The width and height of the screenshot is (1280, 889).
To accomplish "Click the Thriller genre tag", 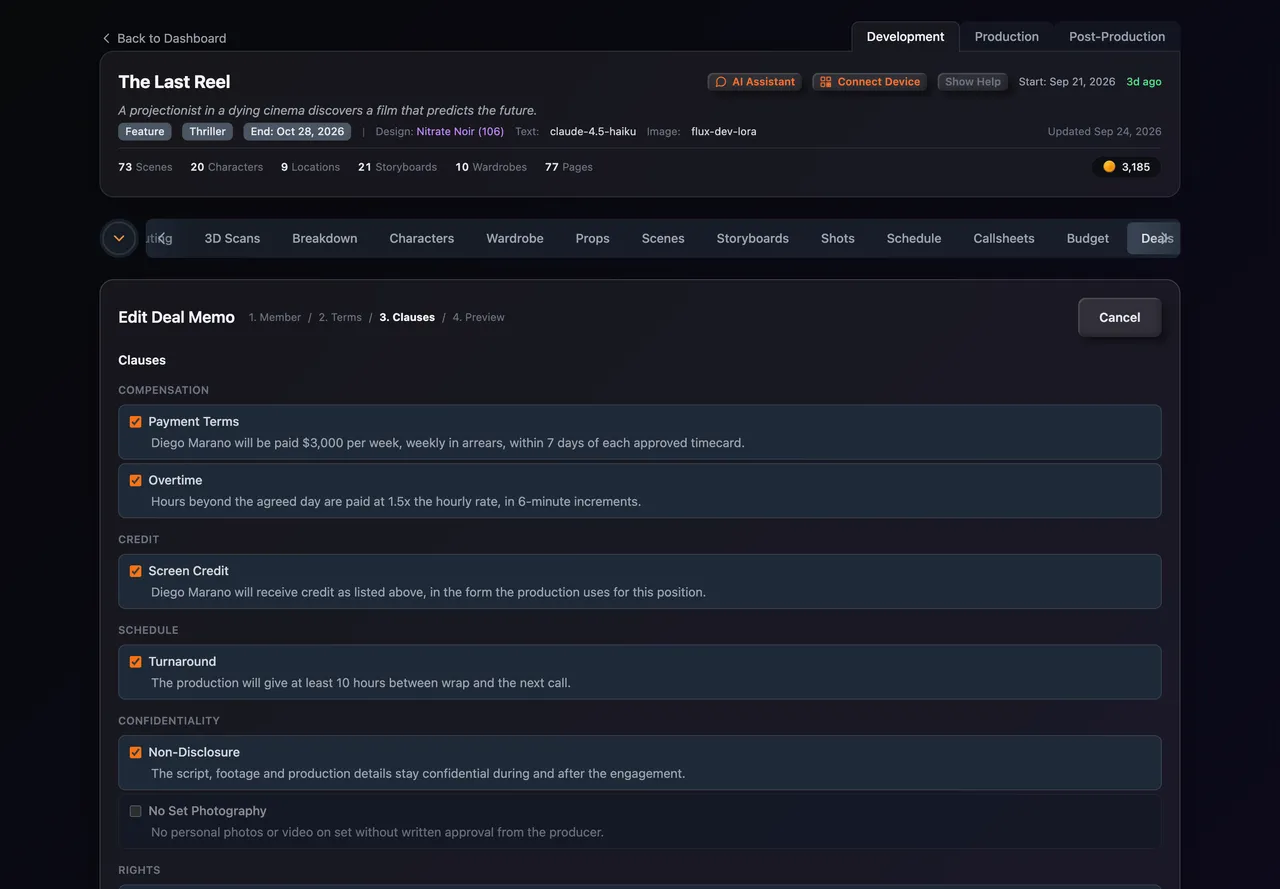I will (x=208, y=132).
